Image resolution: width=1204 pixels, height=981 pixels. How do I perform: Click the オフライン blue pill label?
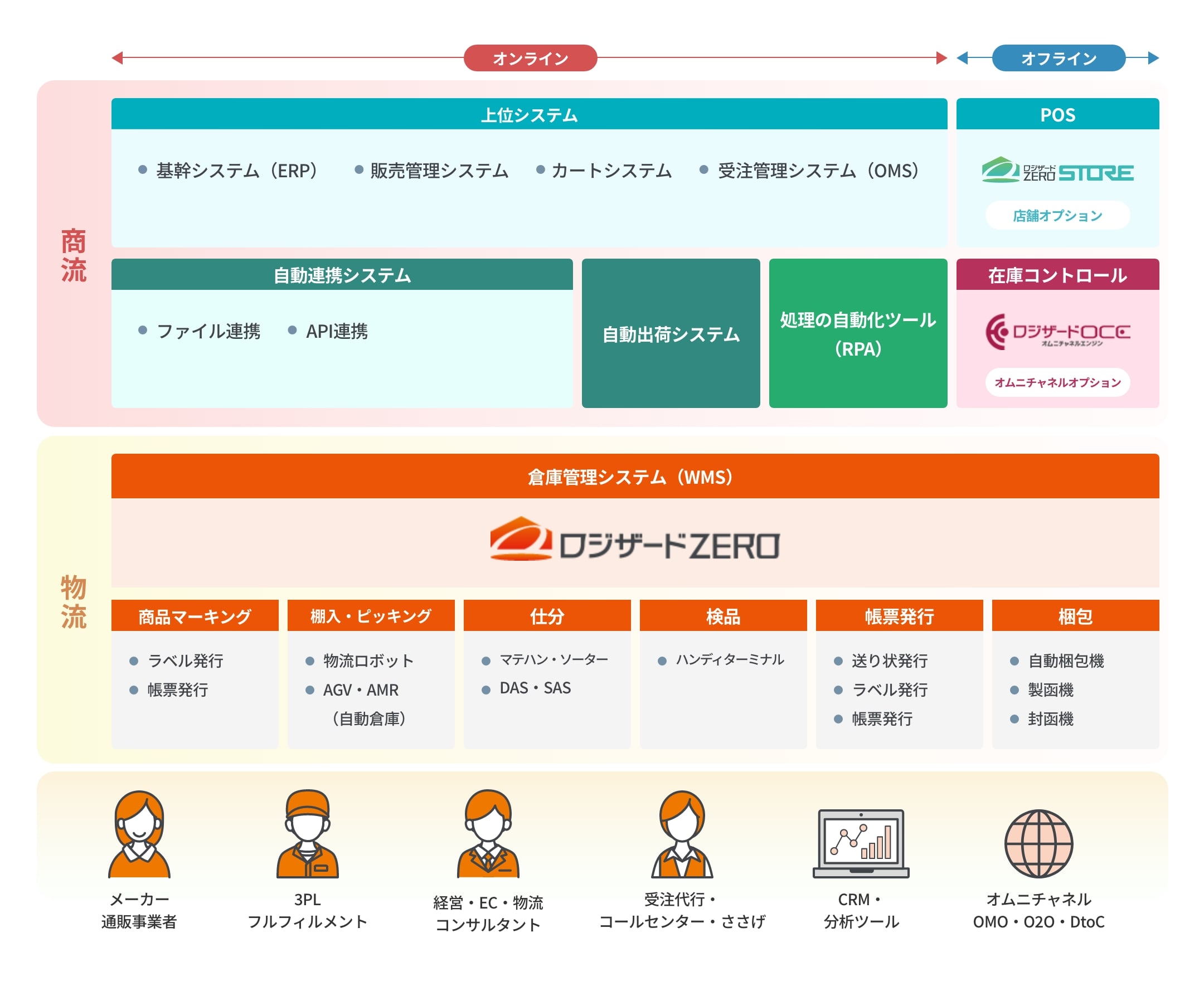pyautogui.click(x=1058, y=58)
